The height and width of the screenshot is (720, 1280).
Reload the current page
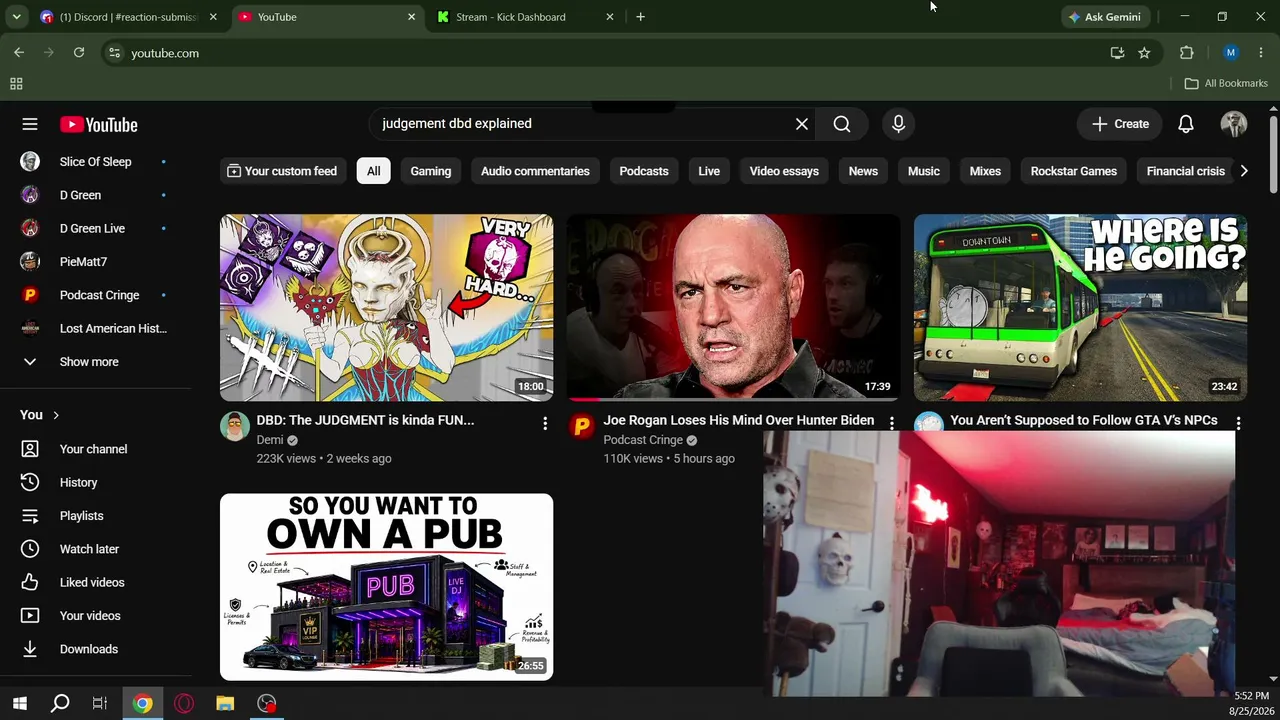[79, 53]
